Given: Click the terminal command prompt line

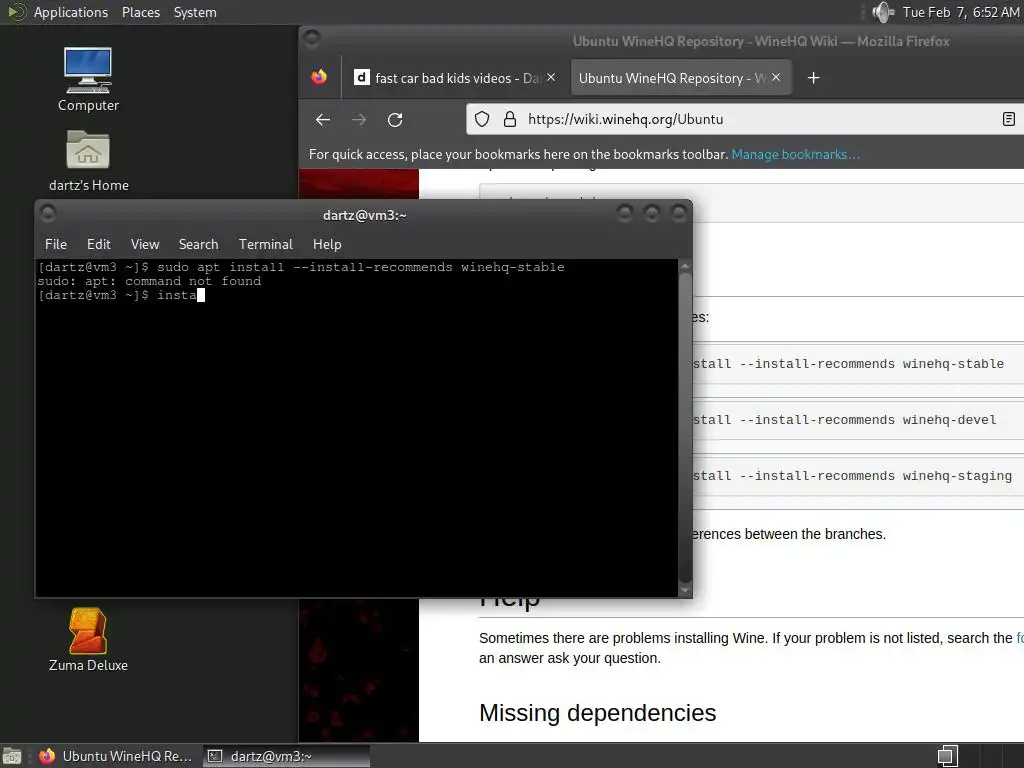Looking at the screenshot, I should click(x=121, y=295).
